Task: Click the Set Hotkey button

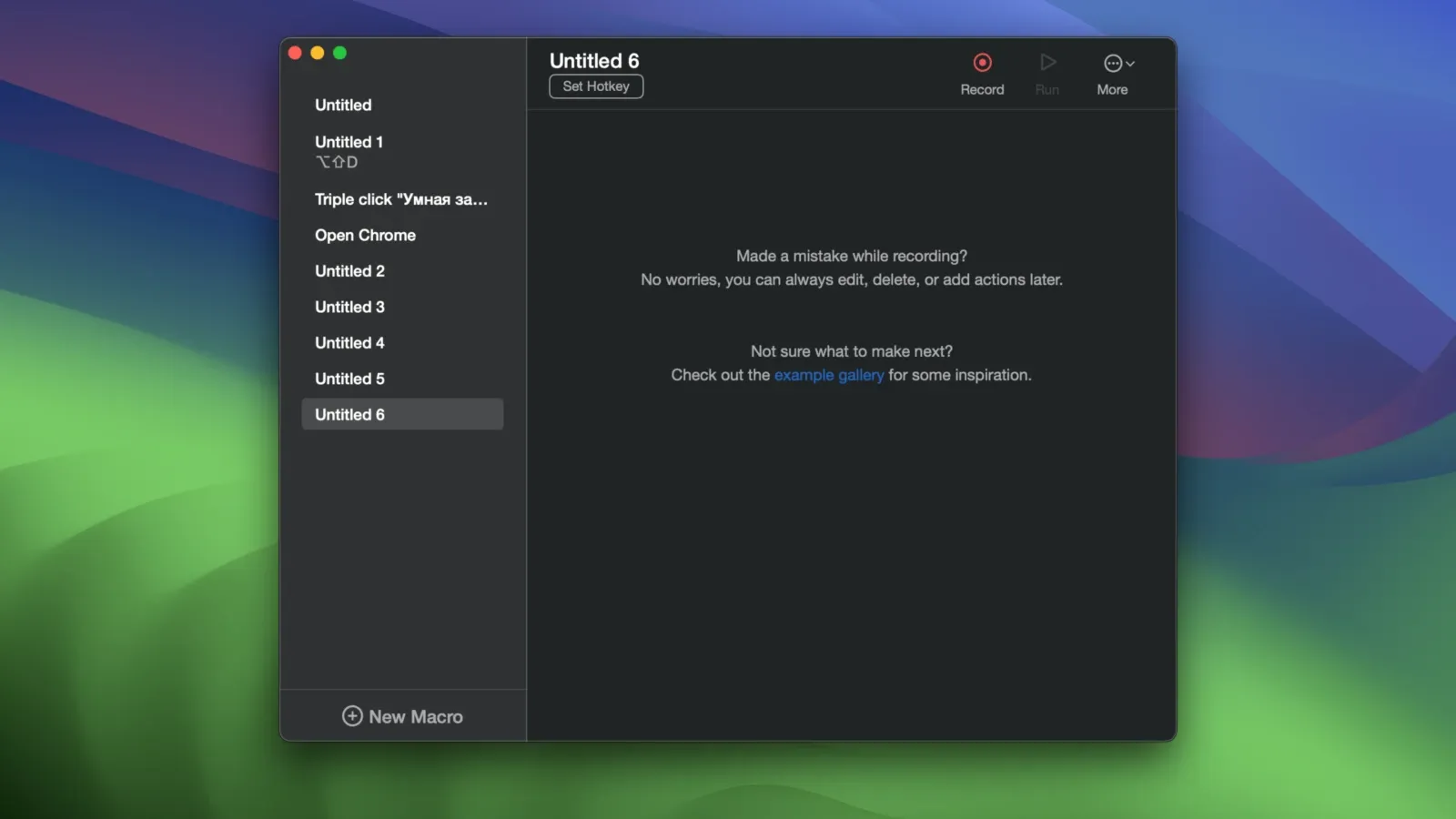Action: [596, 86]
